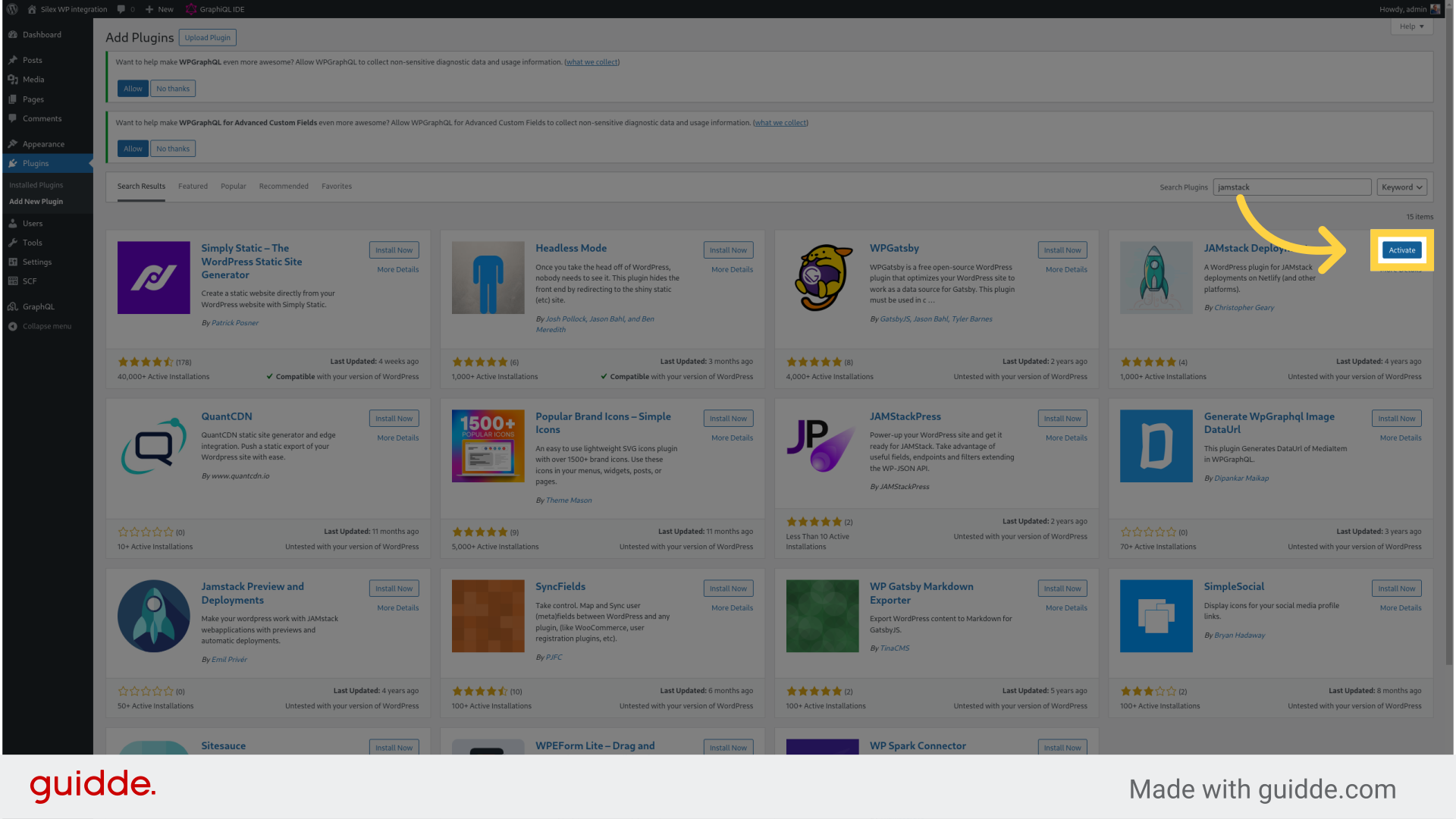
Task: Switch to the Popular tab
Action: (233, 187)
